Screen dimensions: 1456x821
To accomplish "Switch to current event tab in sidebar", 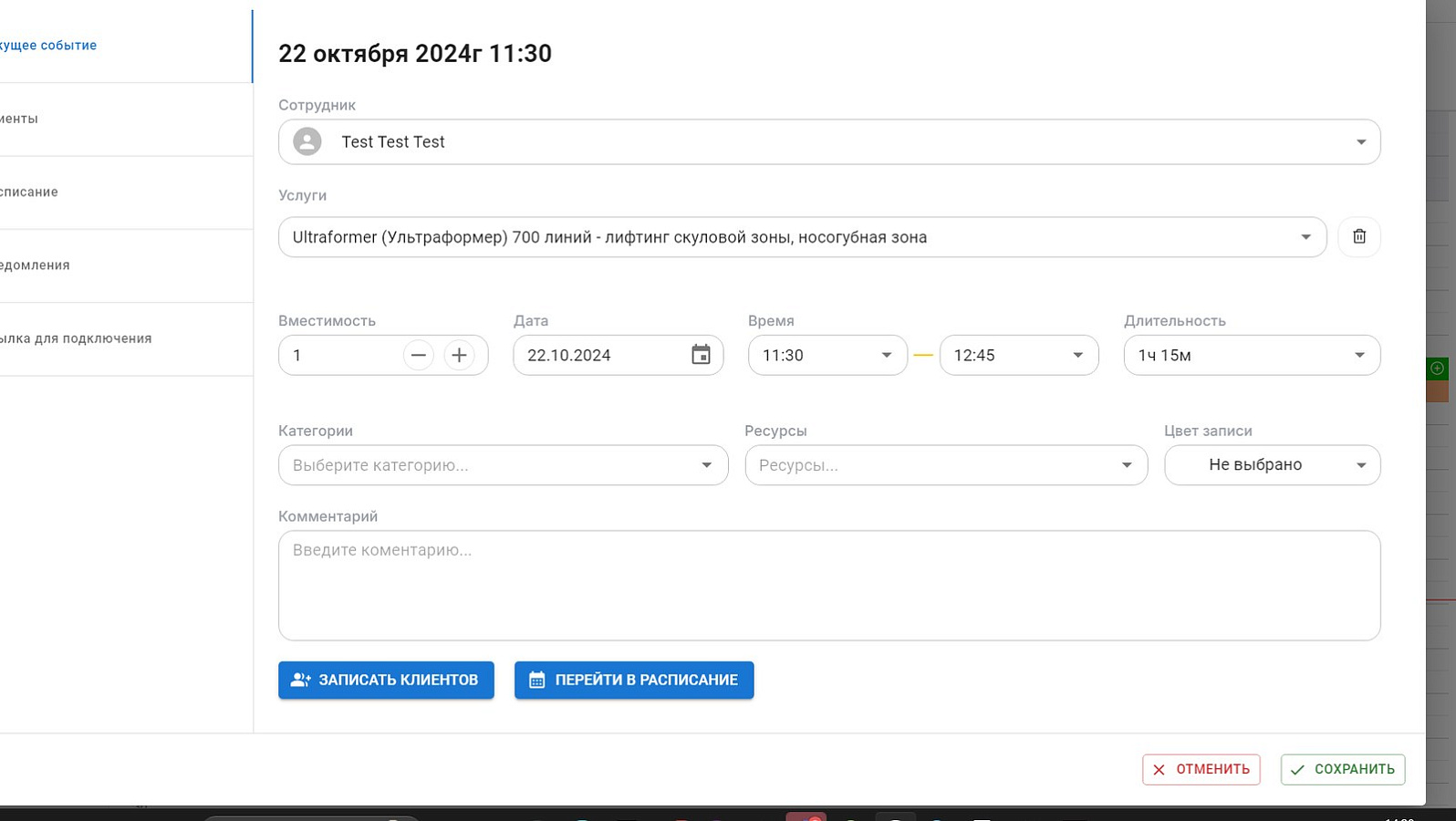I will tap(126, 46).
